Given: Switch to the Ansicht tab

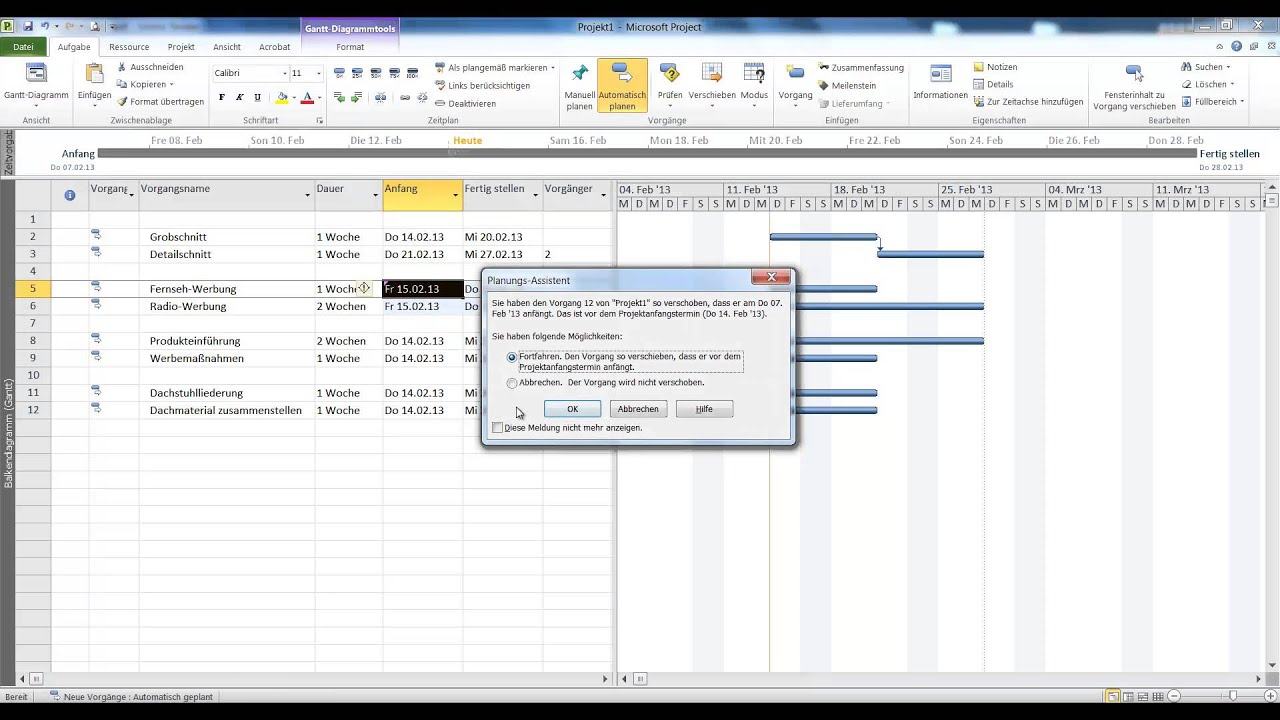Looking at the screenshot, I should point(227,47).
